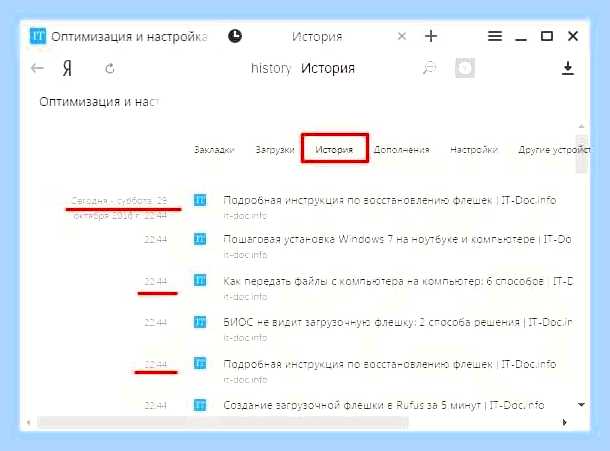
Task: Select the История browser tab
Action: coord(317,37)
